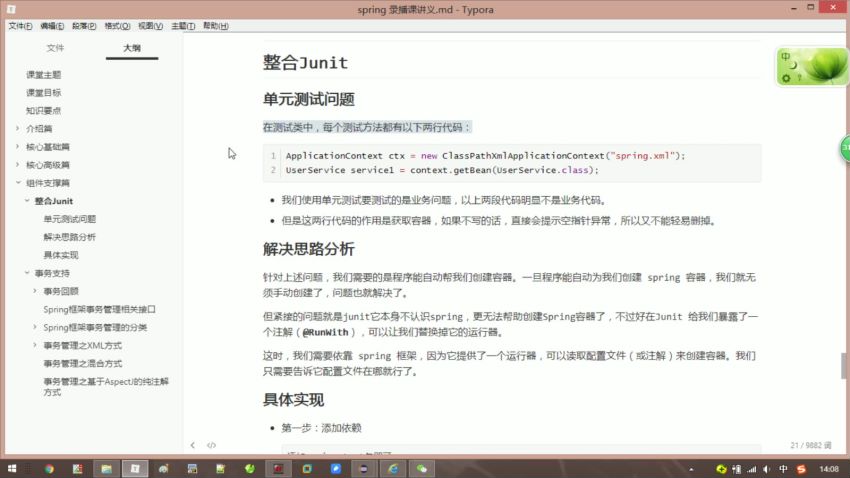Click the Typora app icon in title bar
This screenshot has width=850, height=478.
pos(11,9)
